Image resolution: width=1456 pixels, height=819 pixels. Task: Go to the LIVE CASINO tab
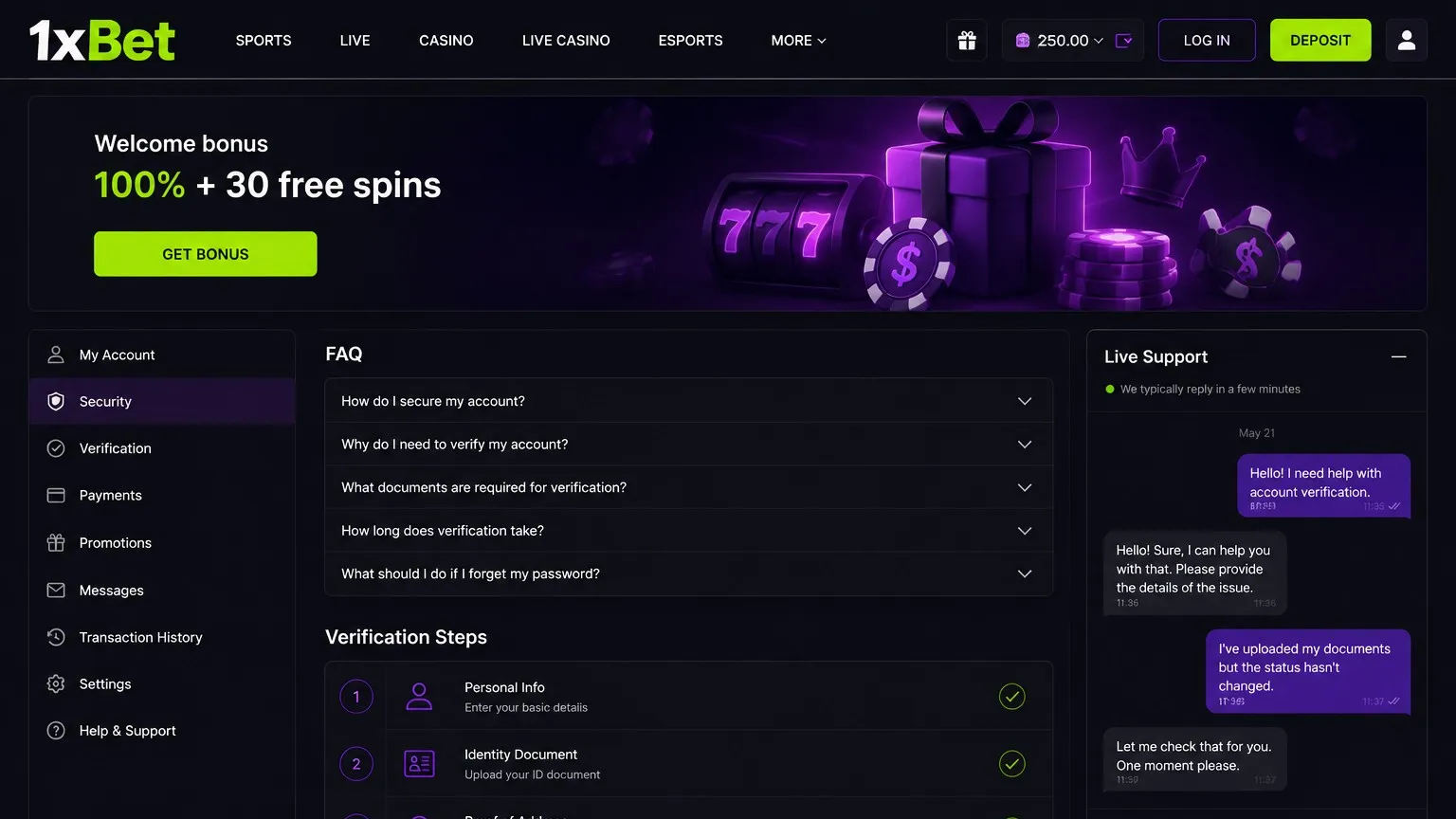click(x=566, y=41)
